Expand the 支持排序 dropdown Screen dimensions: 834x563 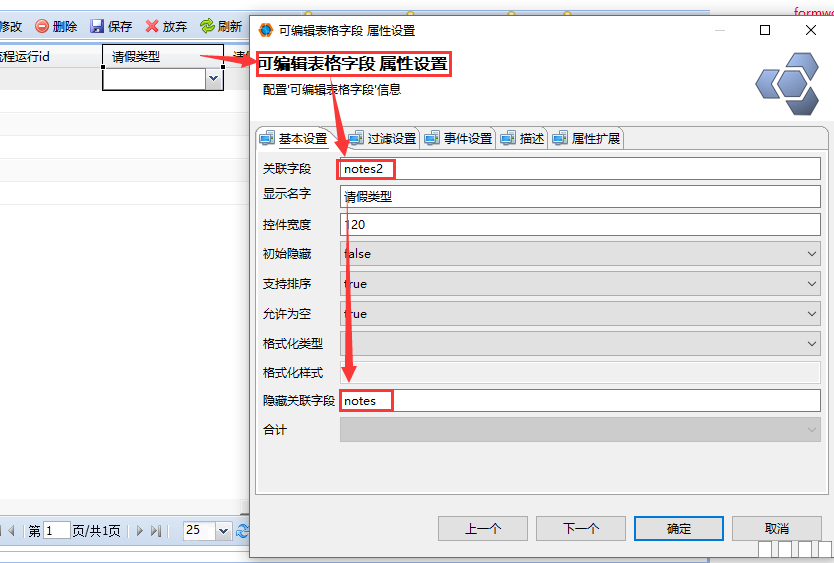click(x=811, y=284)
